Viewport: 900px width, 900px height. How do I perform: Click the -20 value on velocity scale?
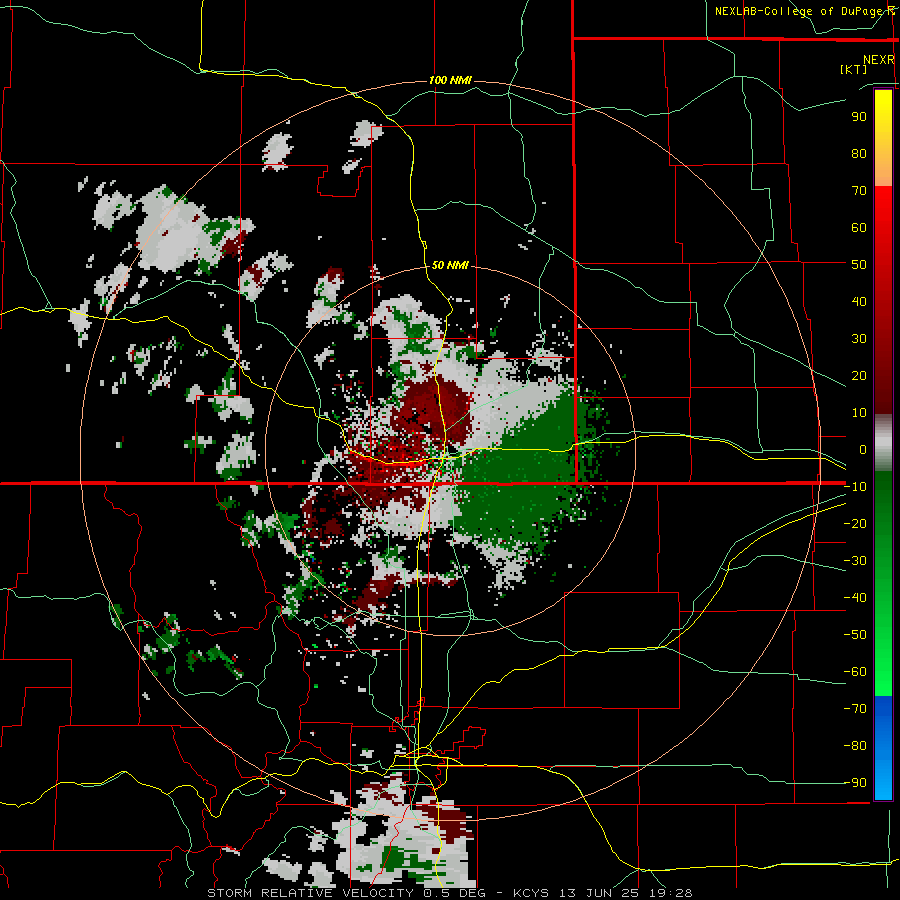(855, 524)
